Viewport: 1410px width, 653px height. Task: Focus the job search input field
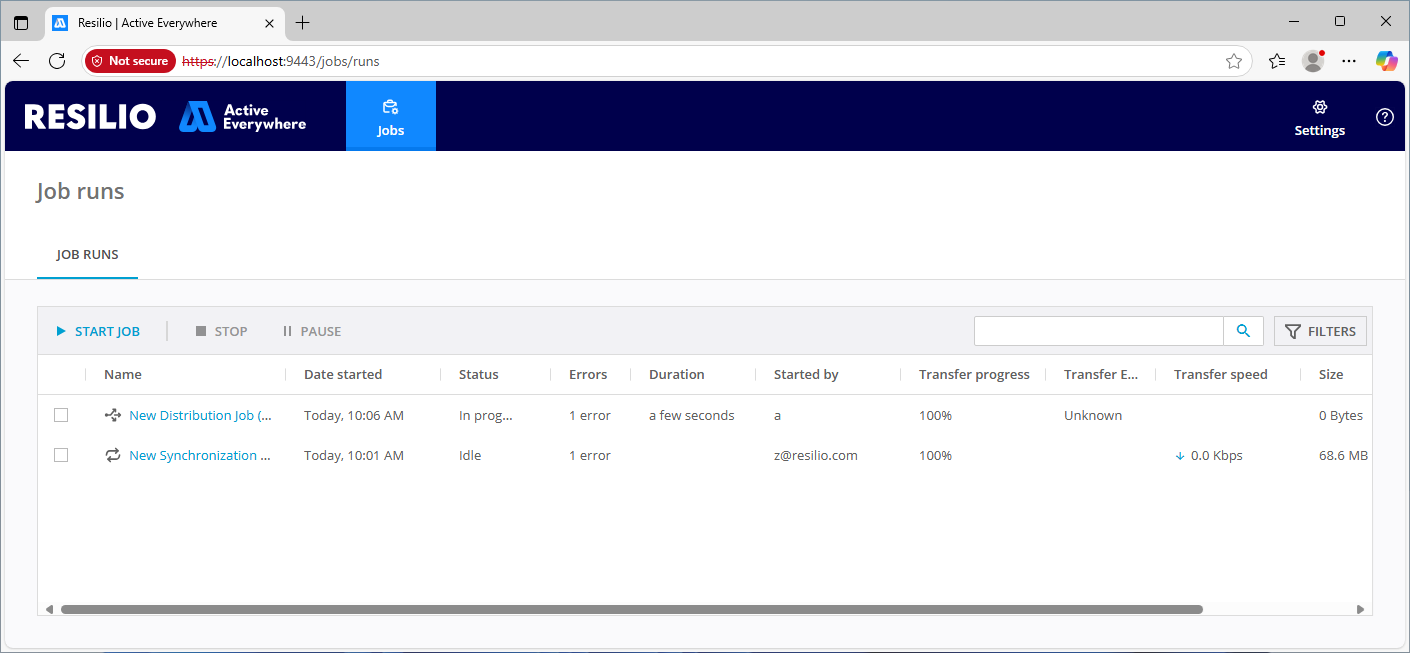pos(1098,331)
